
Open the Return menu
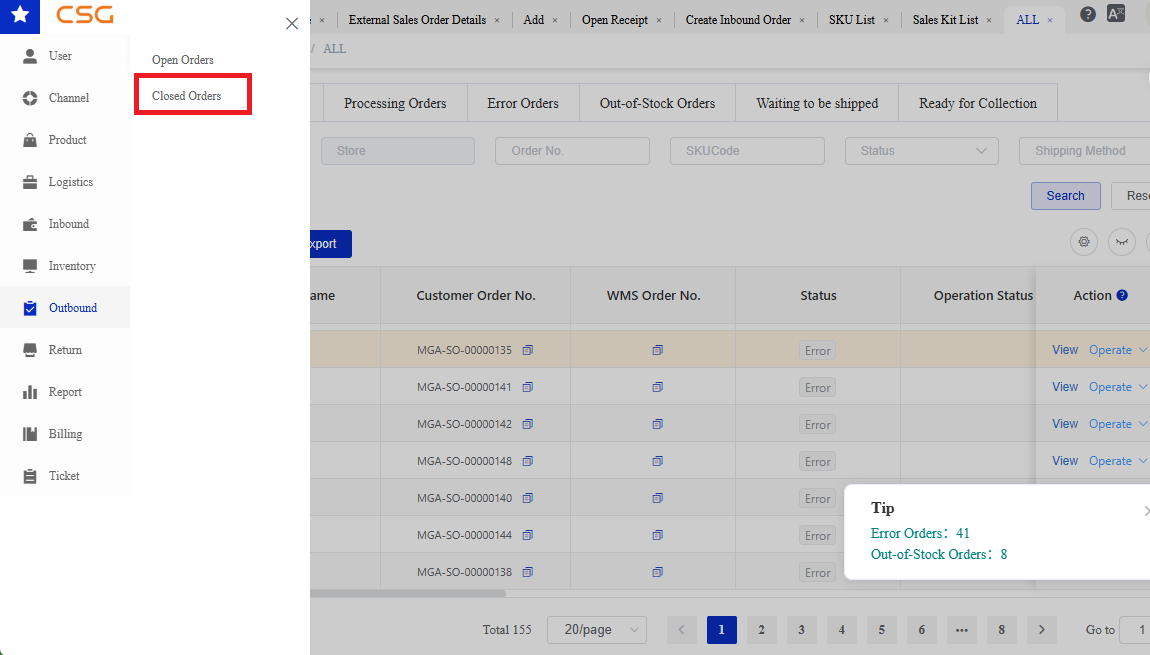[65, 350]
